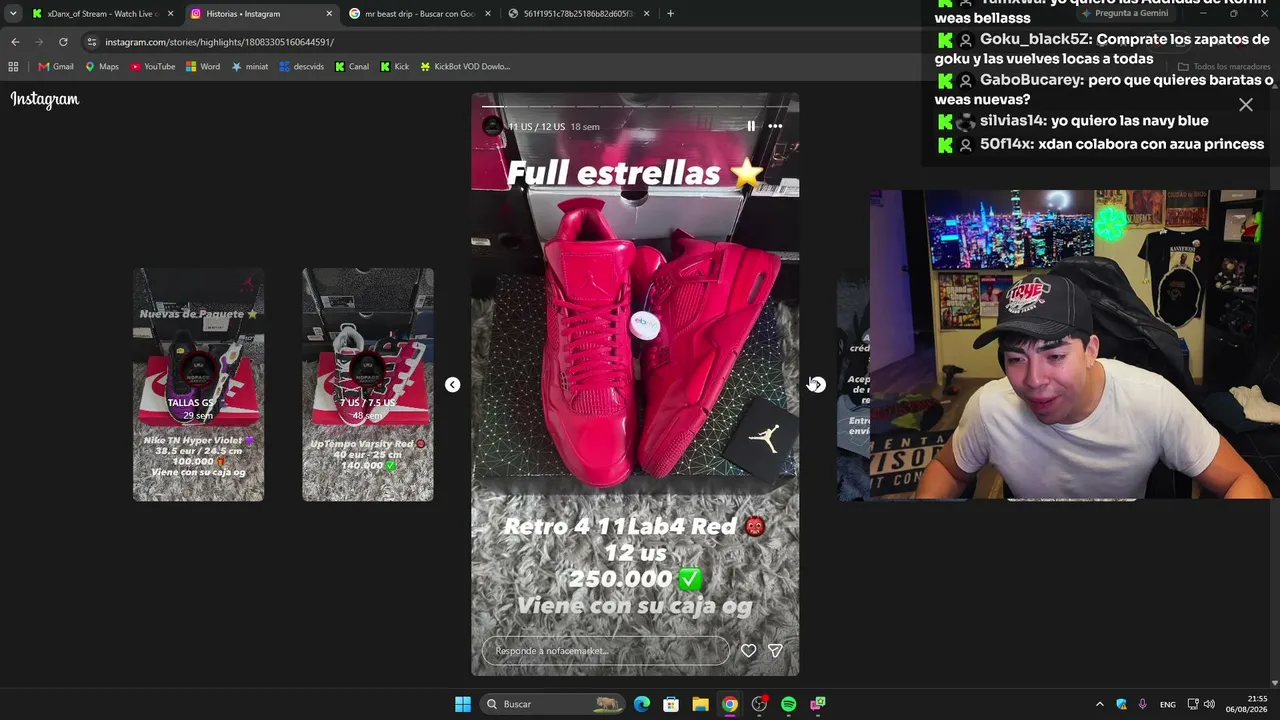The width and height of the screenshot is (1280, 720).
Task: Open the network quick settings icon
Action: (x=1193, y=704)
